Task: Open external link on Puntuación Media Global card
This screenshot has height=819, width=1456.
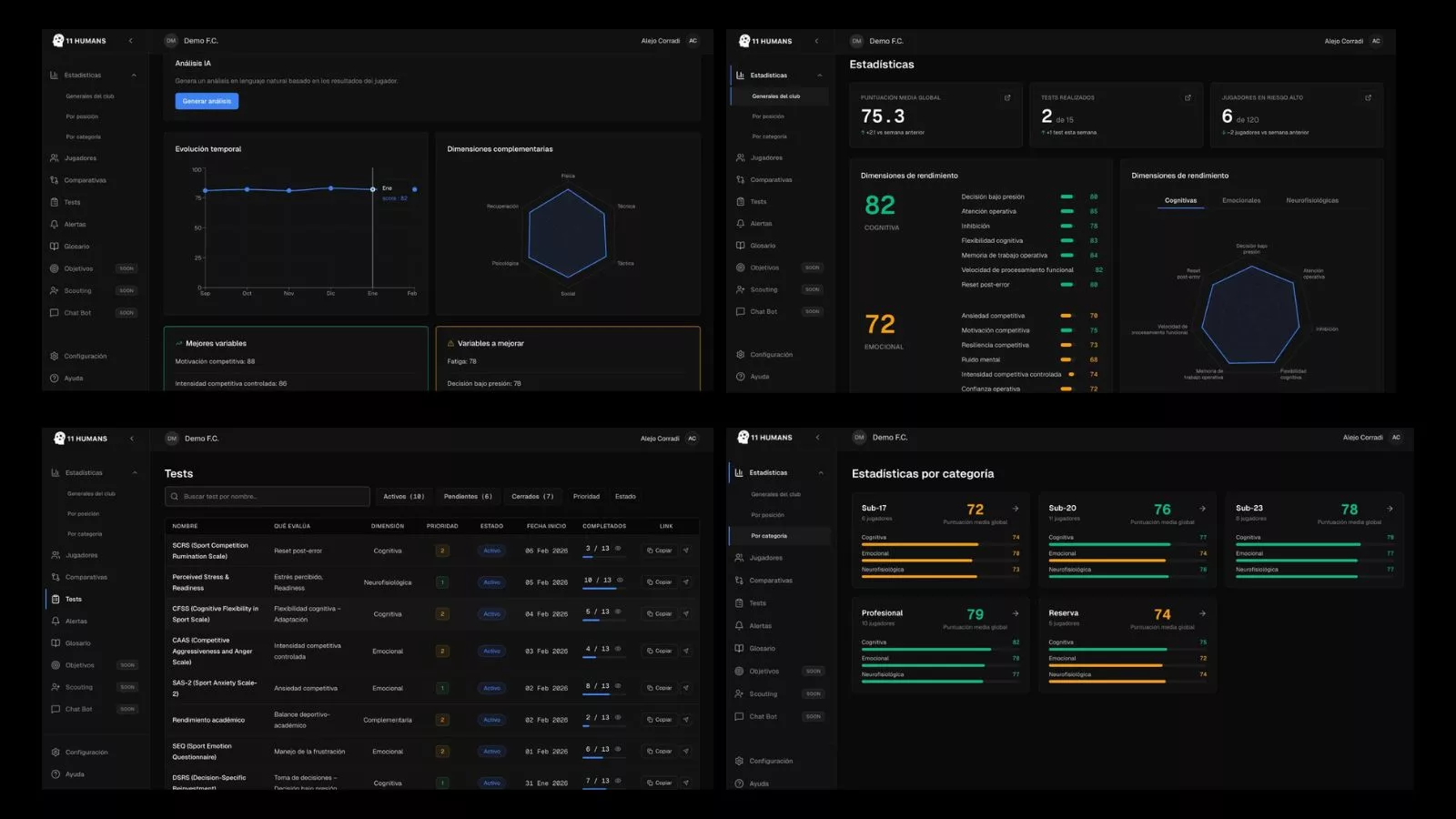Action: click(1006, 97)
